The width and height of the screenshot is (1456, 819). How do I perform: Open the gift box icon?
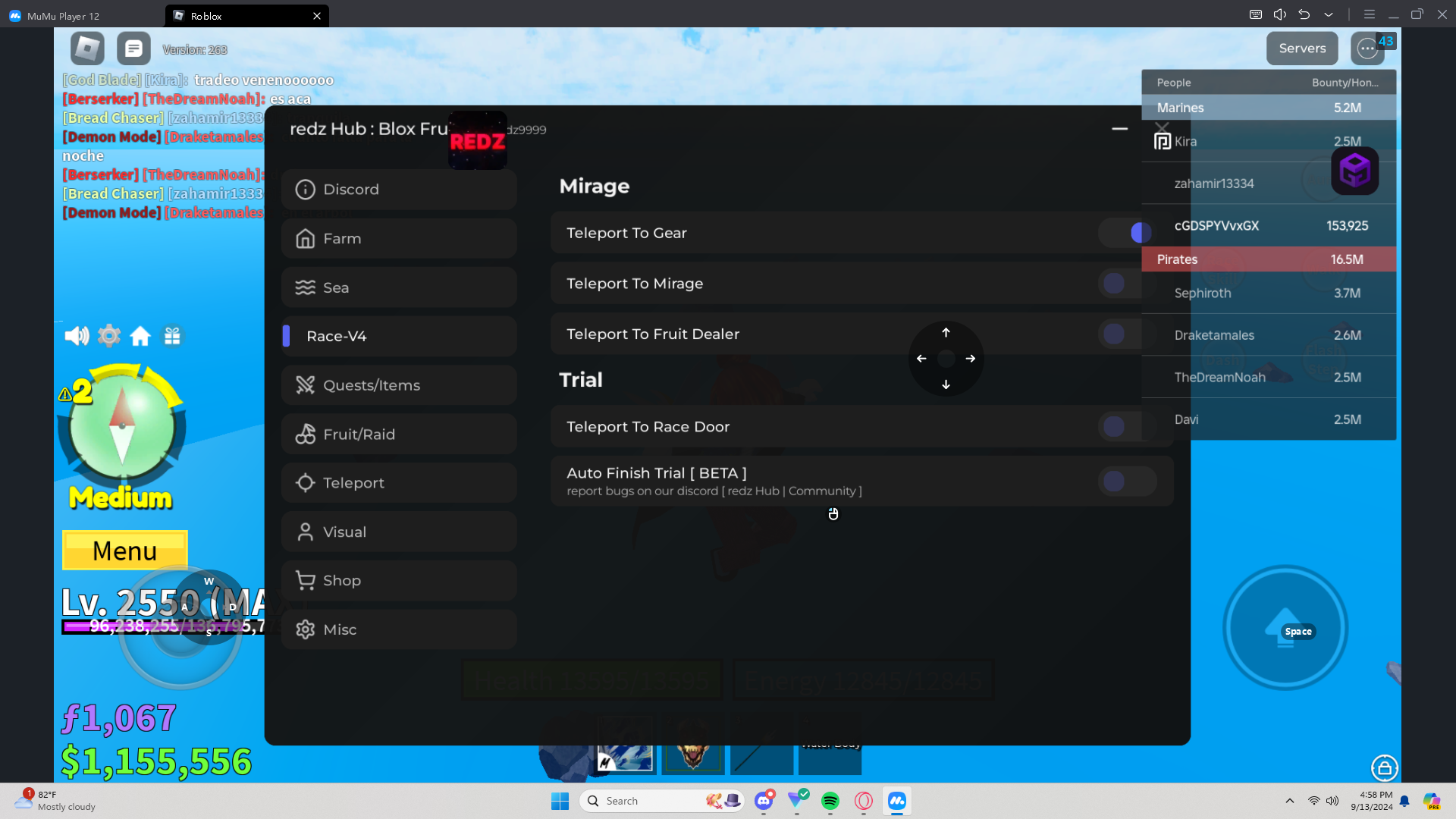[x=172, y=335]
